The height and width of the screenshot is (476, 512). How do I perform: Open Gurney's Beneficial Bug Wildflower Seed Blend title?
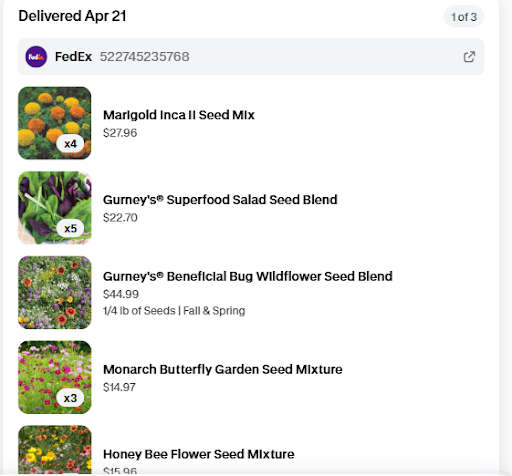point(248,276)
